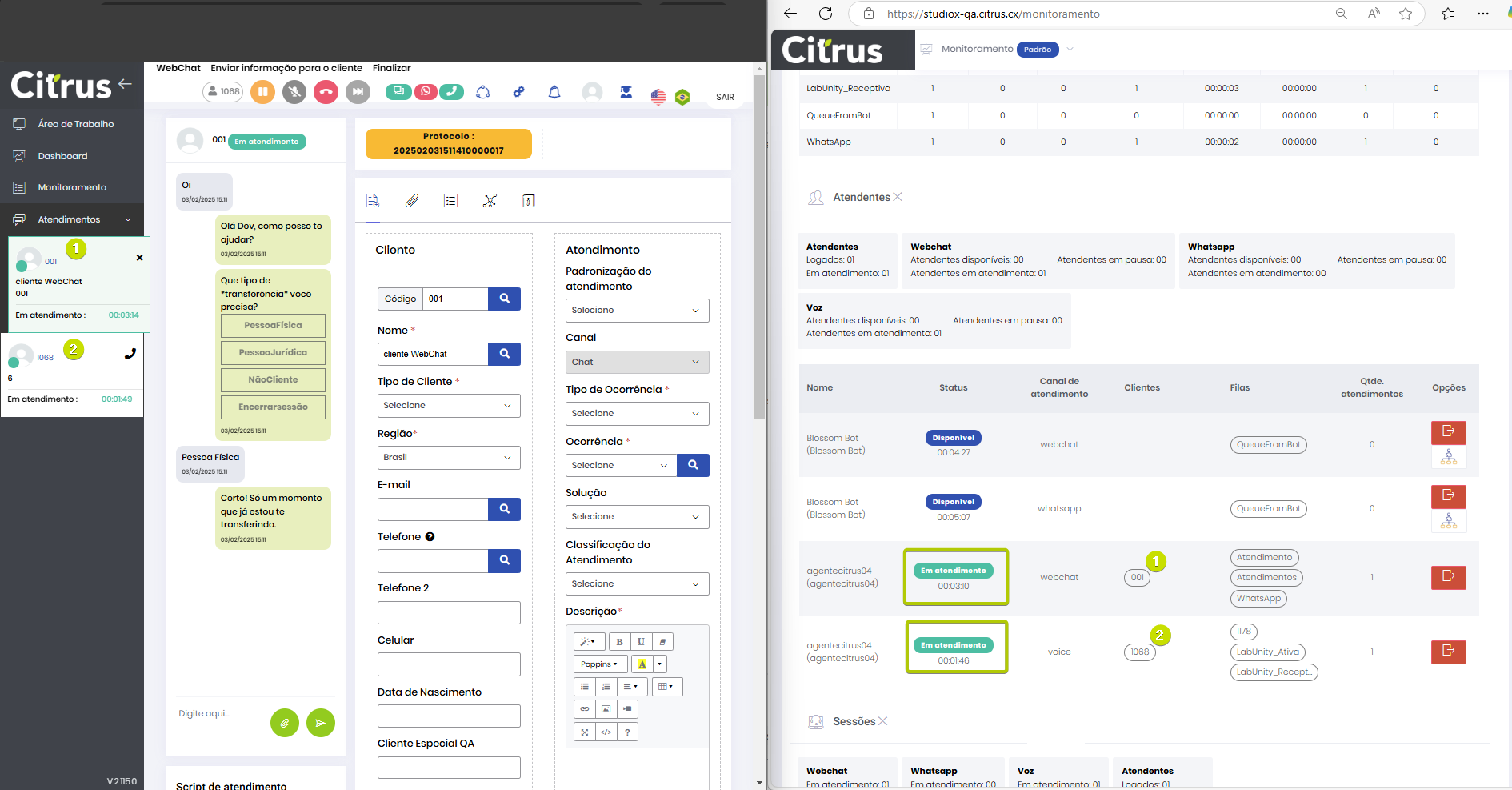
Task: Open the Tipo de Cliente dropdown
Action: (448, 406)
